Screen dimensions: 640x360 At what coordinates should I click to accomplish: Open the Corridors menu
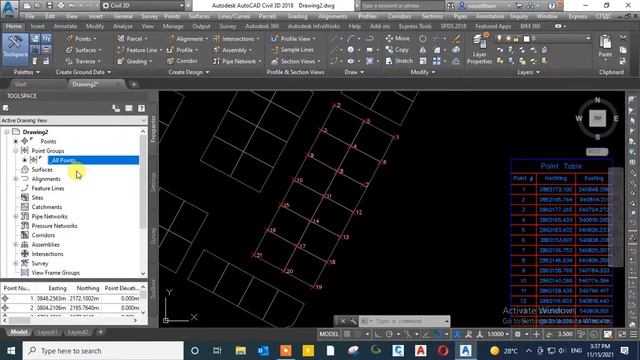pos(399,16)
